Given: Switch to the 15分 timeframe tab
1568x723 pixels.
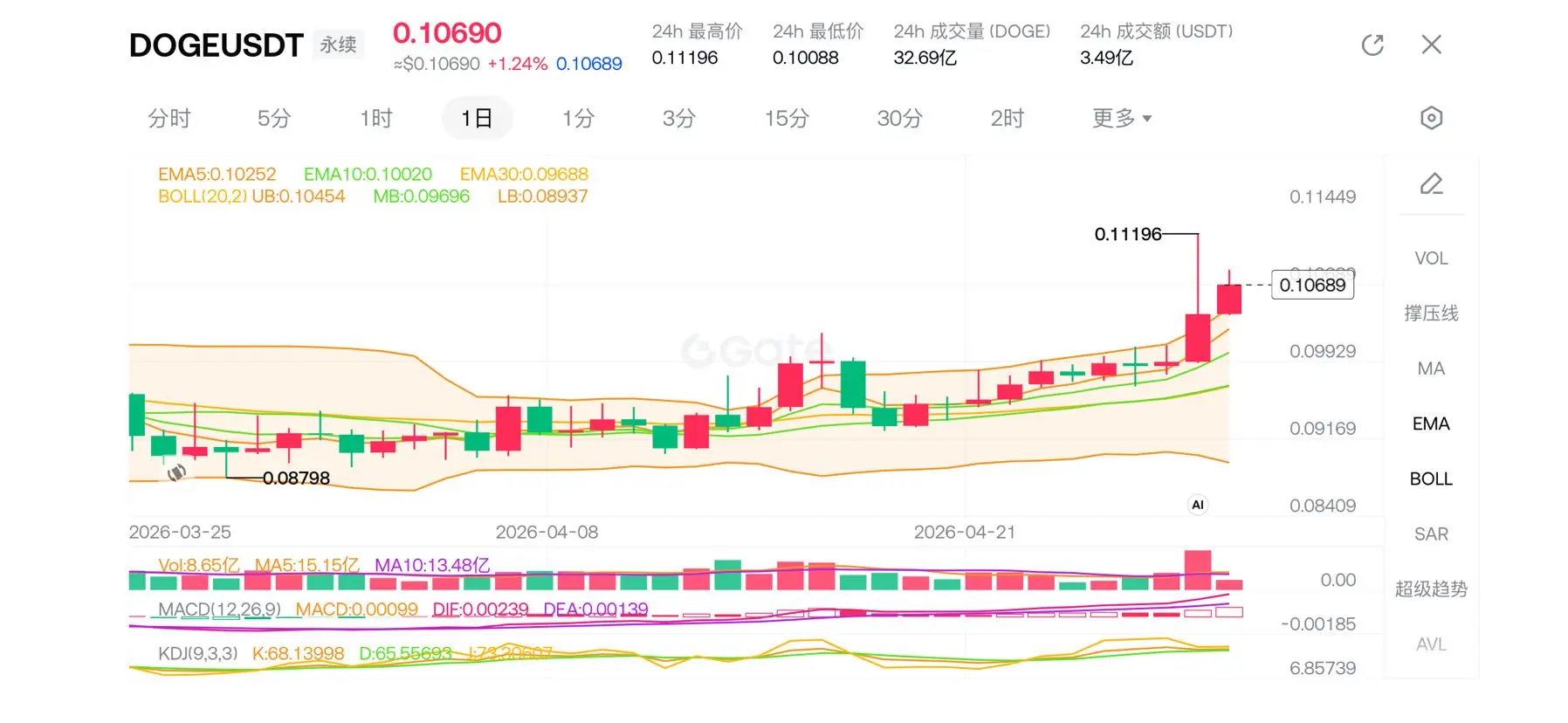Looking at the screenshot, I should coord(787,118).
